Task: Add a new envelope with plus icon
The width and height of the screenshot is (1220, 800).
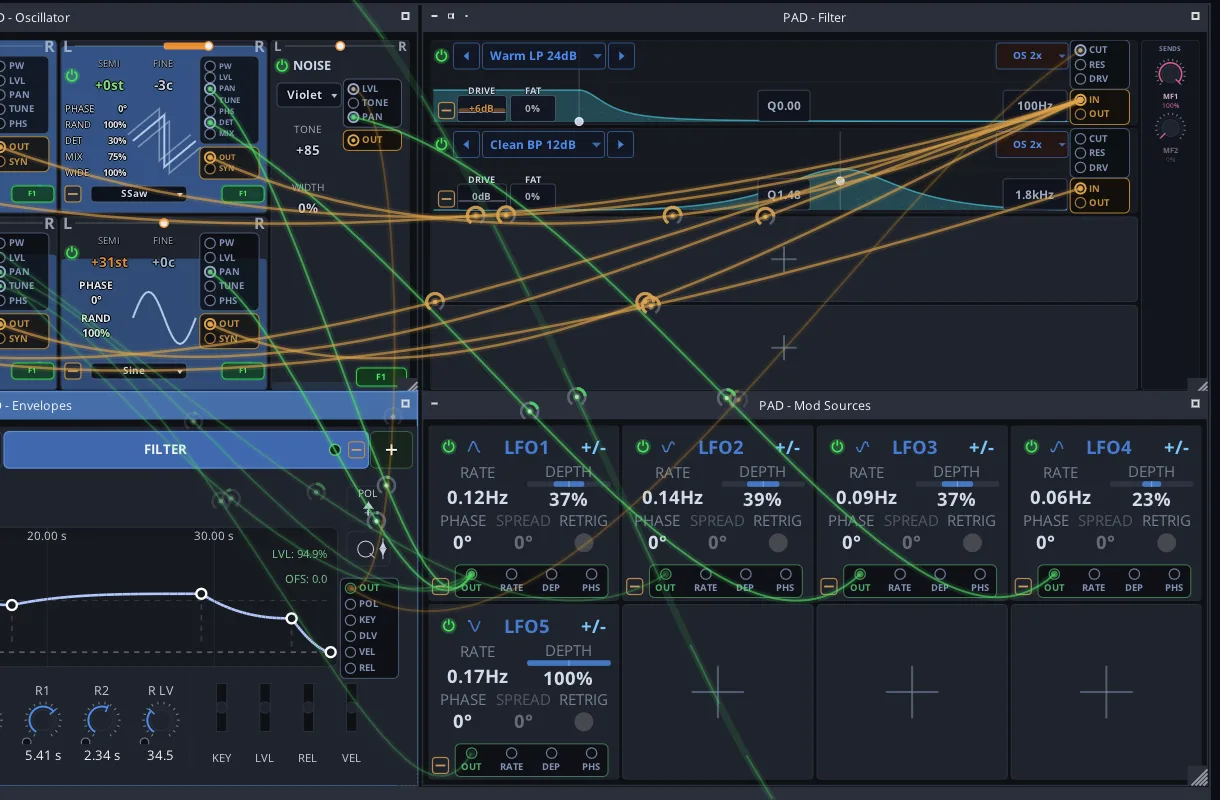Action: point(391,450)
